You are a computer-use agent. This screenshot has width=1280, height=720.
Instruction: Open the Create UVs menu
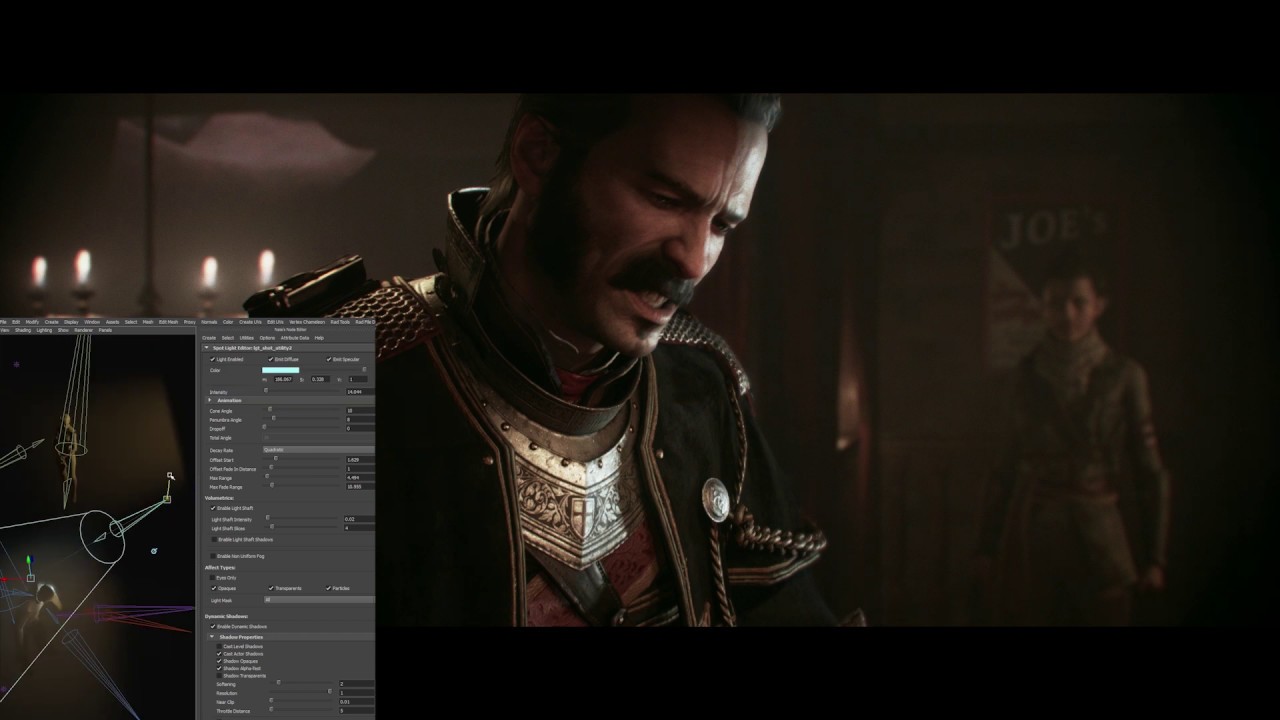pos(250,322)
